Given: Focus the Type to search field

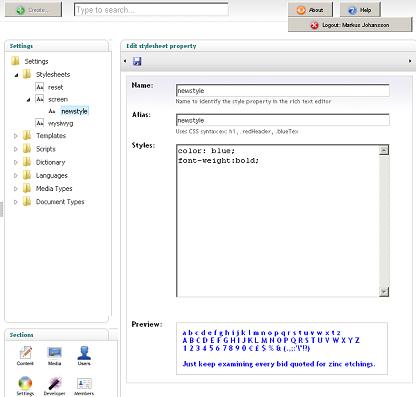Looking at the screenshot, I should pos(151,10).
